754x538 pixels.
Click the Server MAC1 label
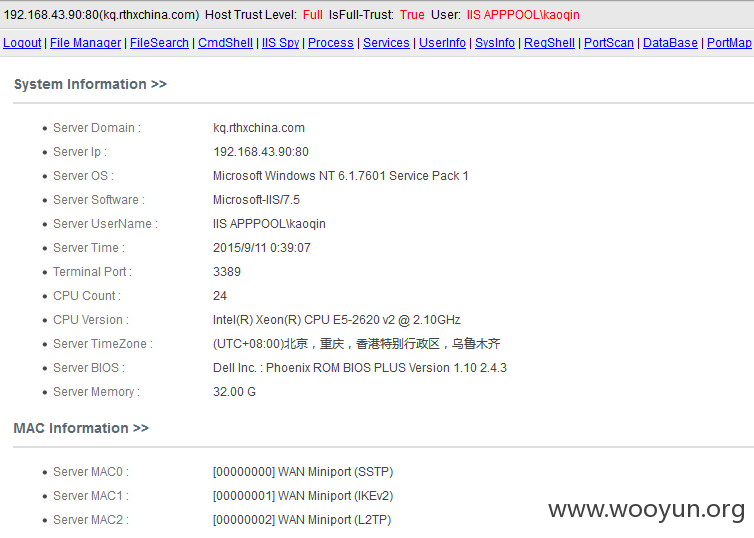(91, 496)
